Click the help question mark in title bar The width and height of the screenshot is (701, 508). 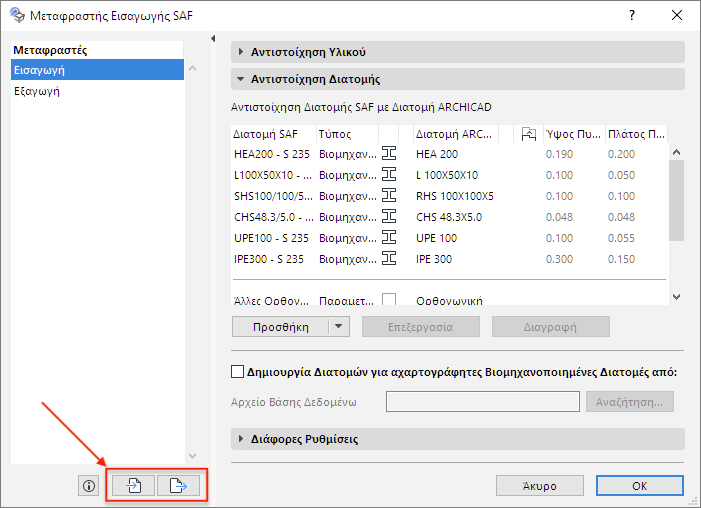pyautogui.click(x=632, y=16)
